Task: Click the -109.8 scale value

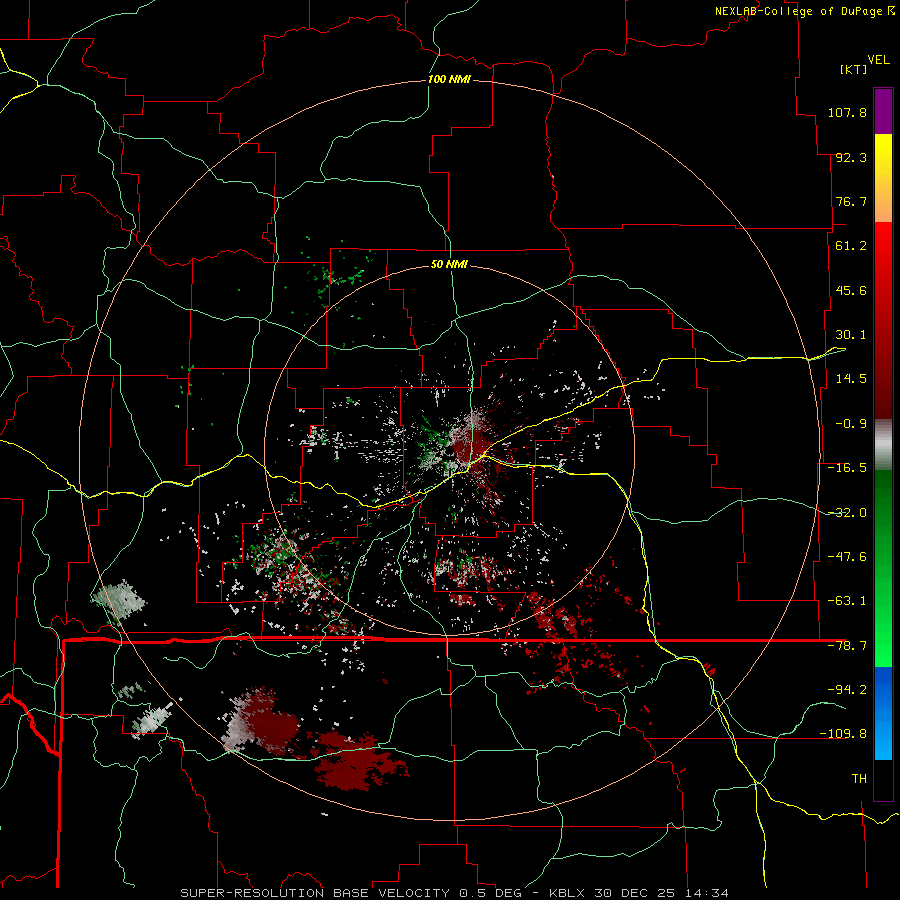Action: [x=843, y=734]
